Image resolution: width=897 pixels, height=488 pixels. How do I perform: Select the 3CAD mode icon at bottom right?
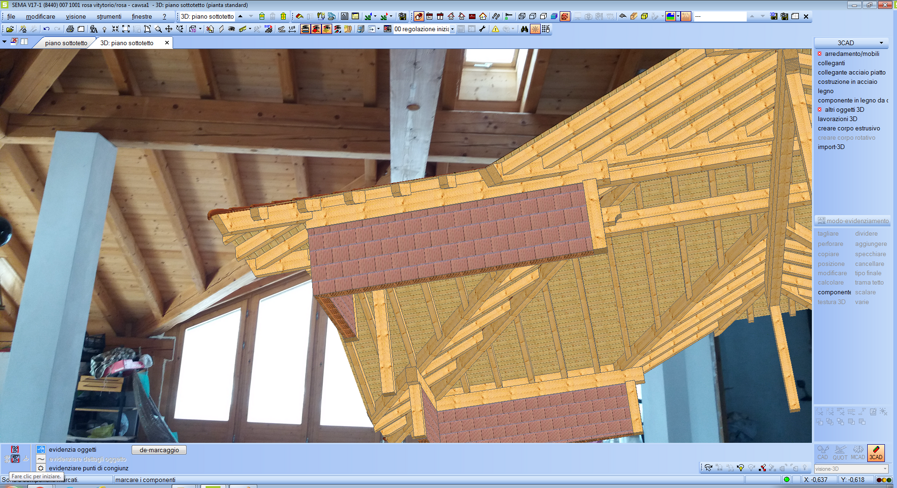click(x=875, y=453)
